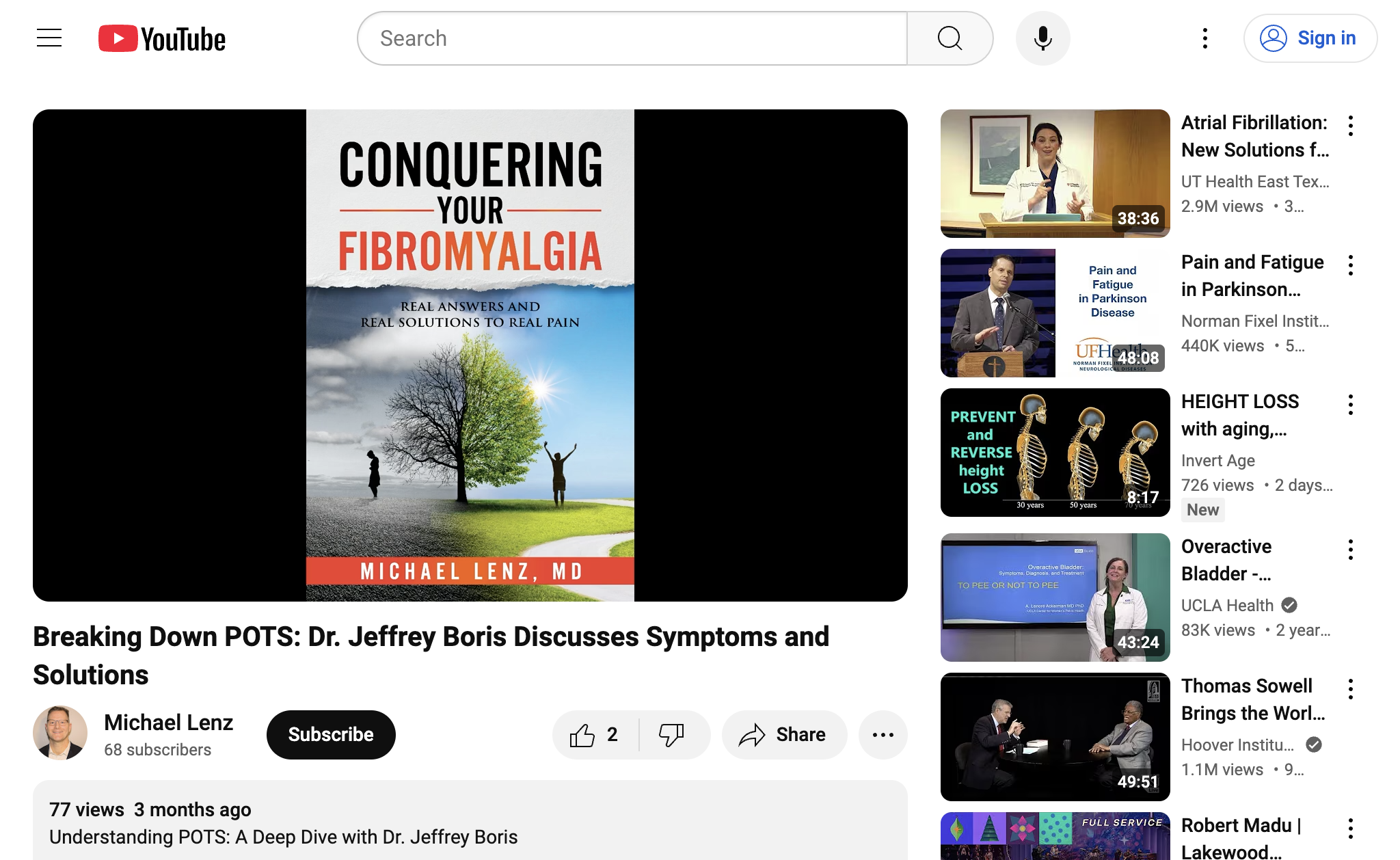Click the New badge on Invert Age video

click(x=1202, y=509)
